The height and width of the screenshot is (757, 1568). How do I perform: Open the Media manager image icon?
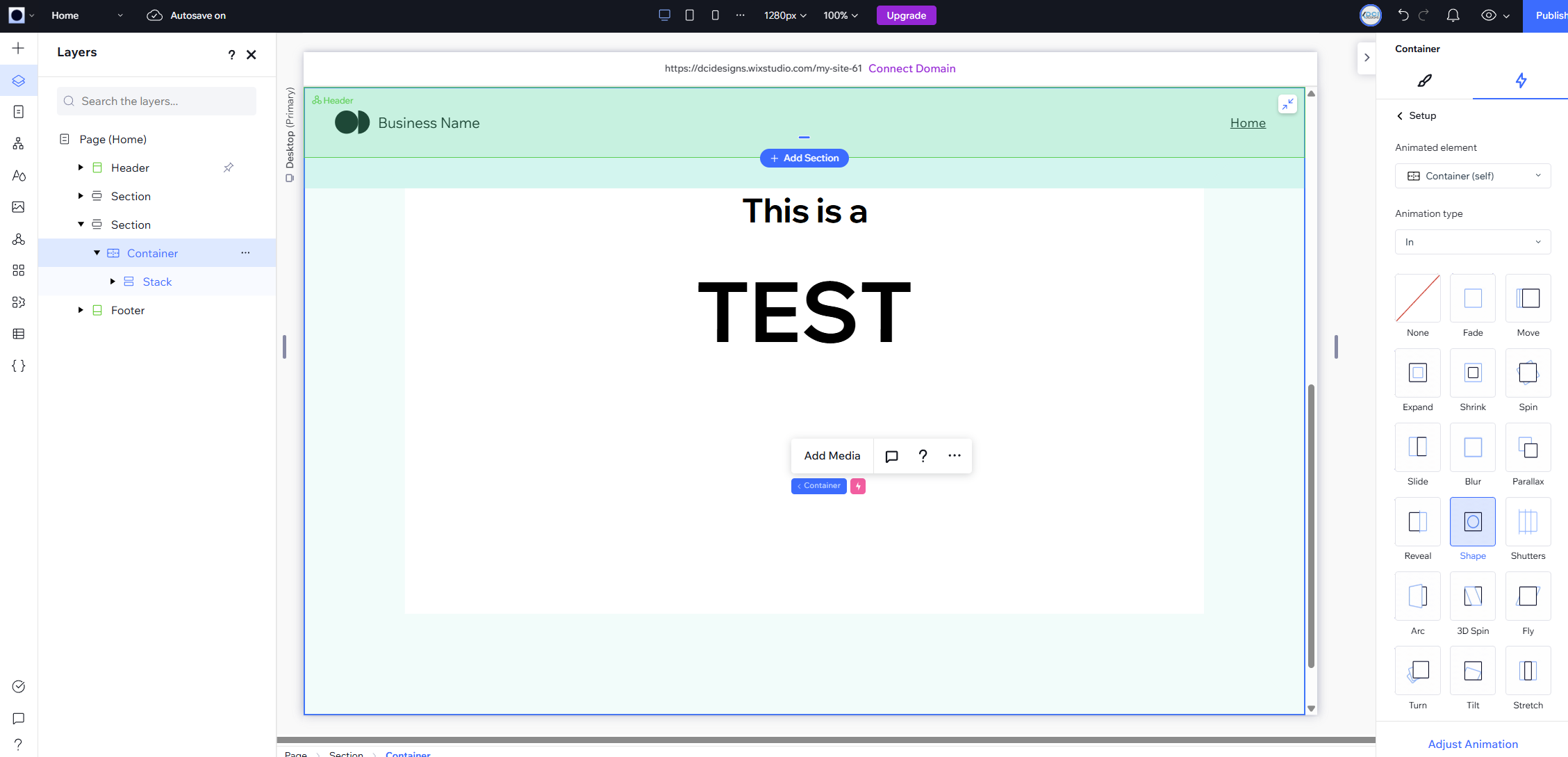[x=19, y=206]
